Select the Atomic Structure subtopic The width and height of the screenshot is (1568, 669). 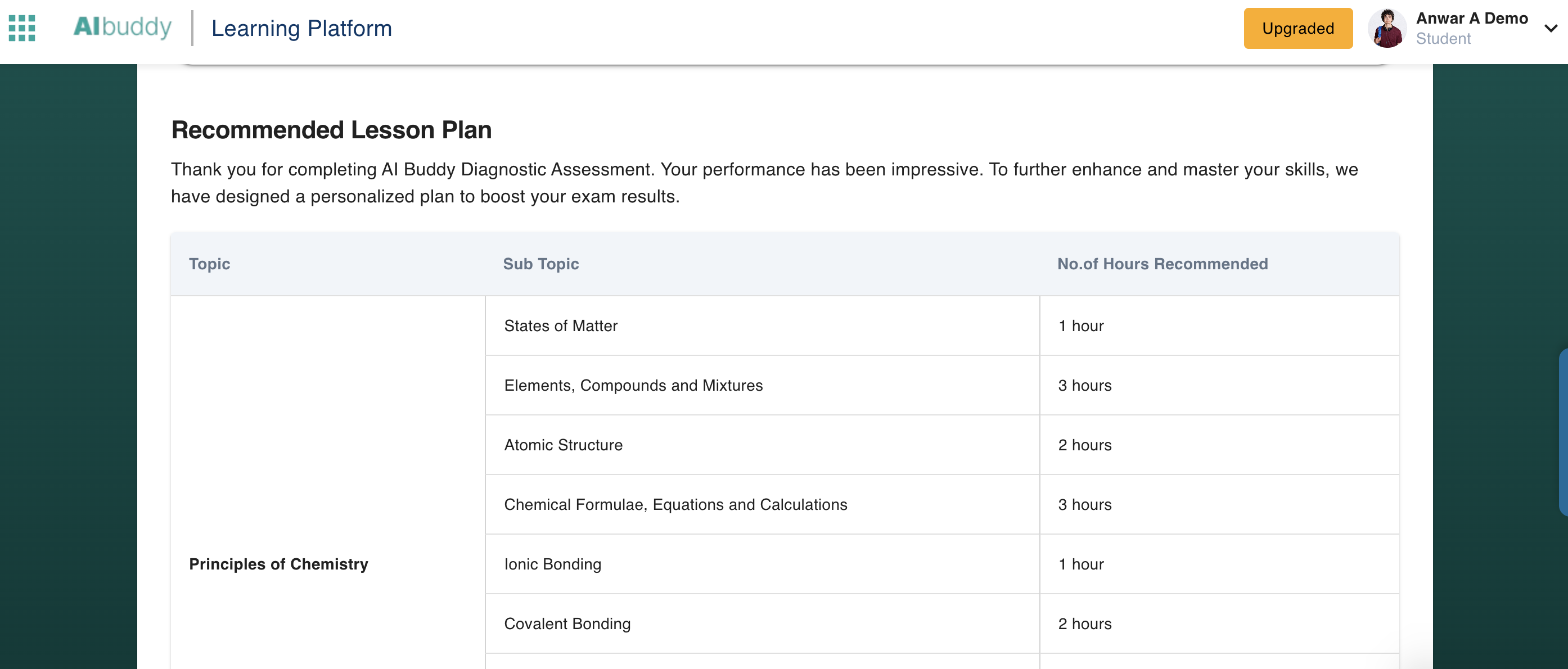(x=563, y=445)
